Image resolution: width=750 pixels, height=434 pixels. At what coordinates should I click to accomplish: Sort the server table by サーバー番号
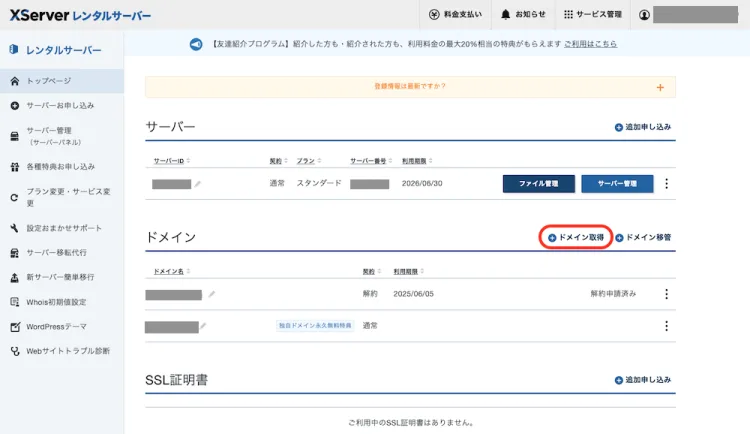tap(371, 161)
